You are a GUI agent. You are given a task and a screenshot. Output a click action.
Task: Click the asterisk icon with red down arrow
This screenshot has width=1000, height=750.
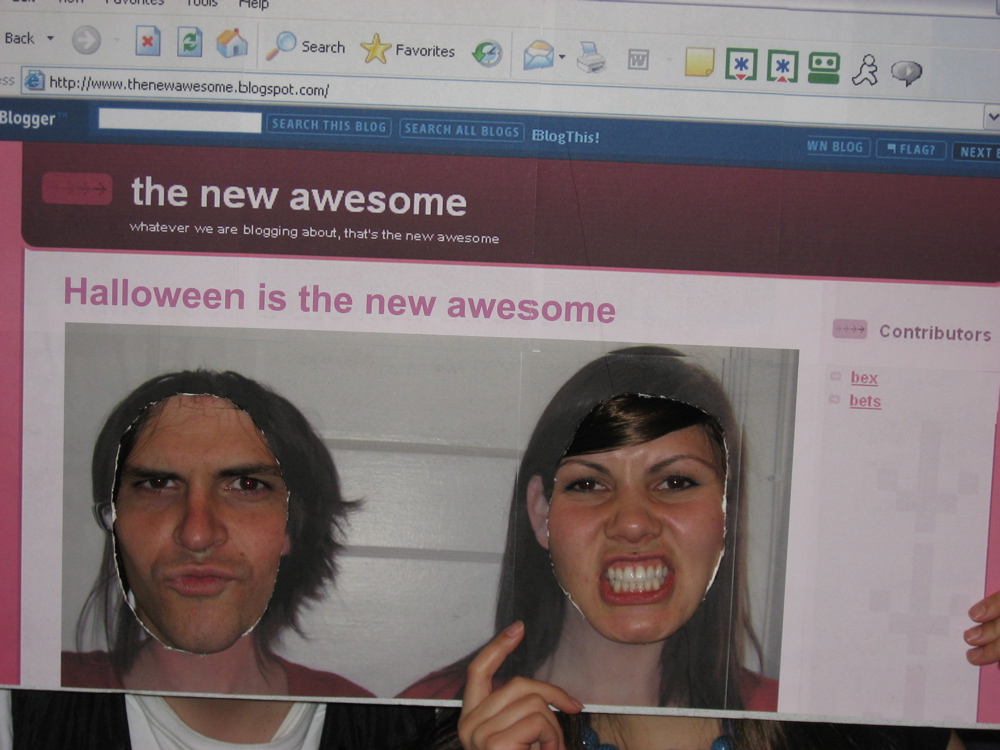pos(741,64)
